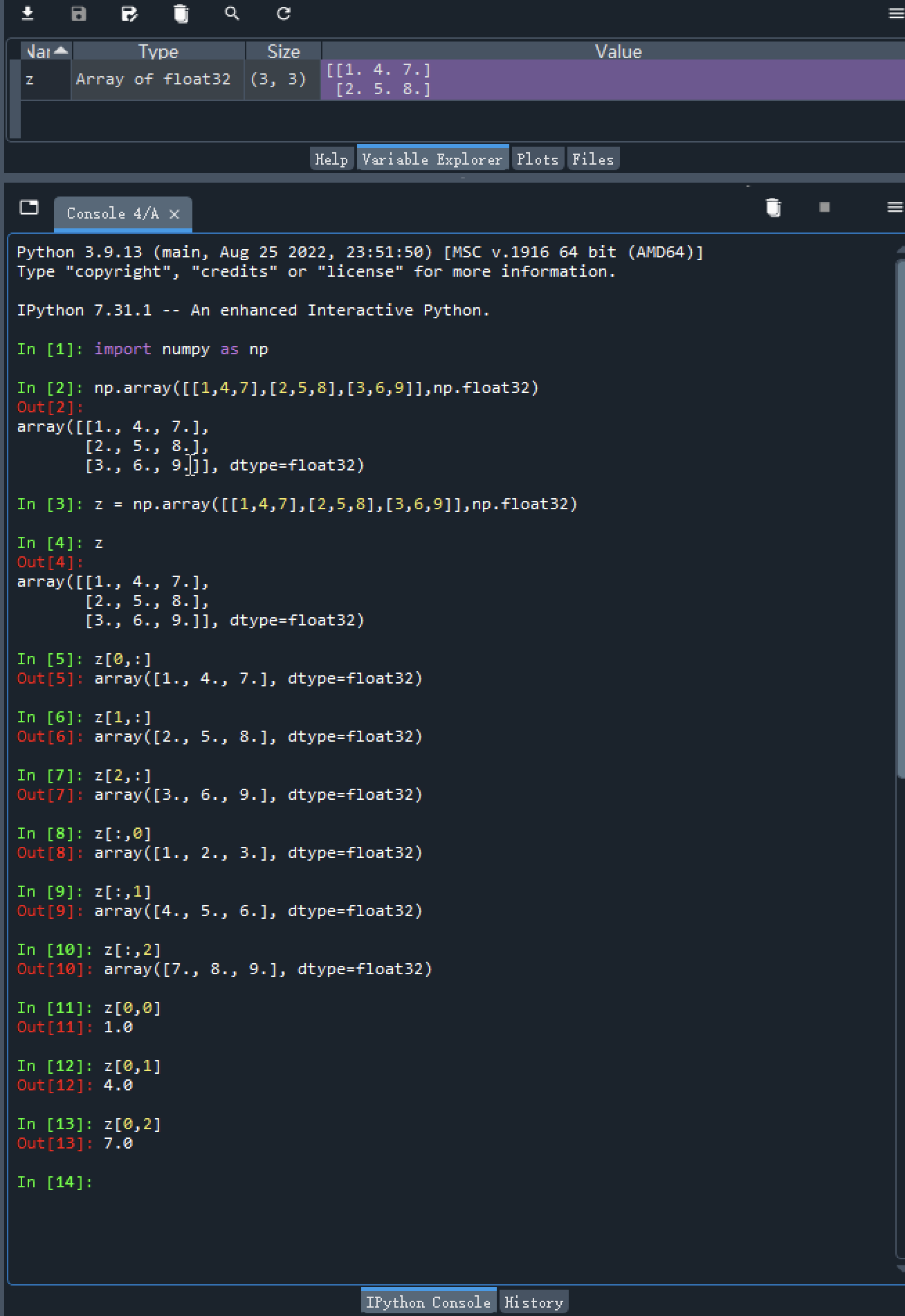Click the save data as icon
Screen dimensions: 905x1316
[129, 14]
